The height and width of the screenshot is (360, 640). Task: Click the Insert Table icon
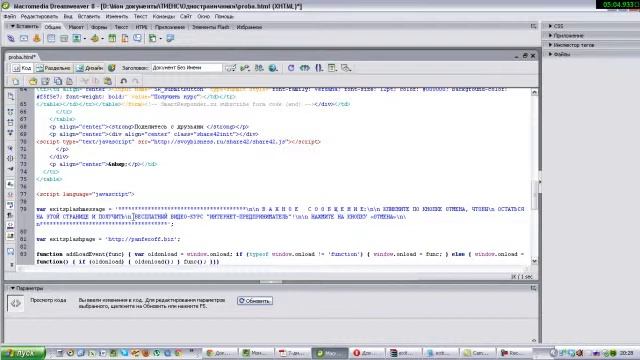(51, 38)
